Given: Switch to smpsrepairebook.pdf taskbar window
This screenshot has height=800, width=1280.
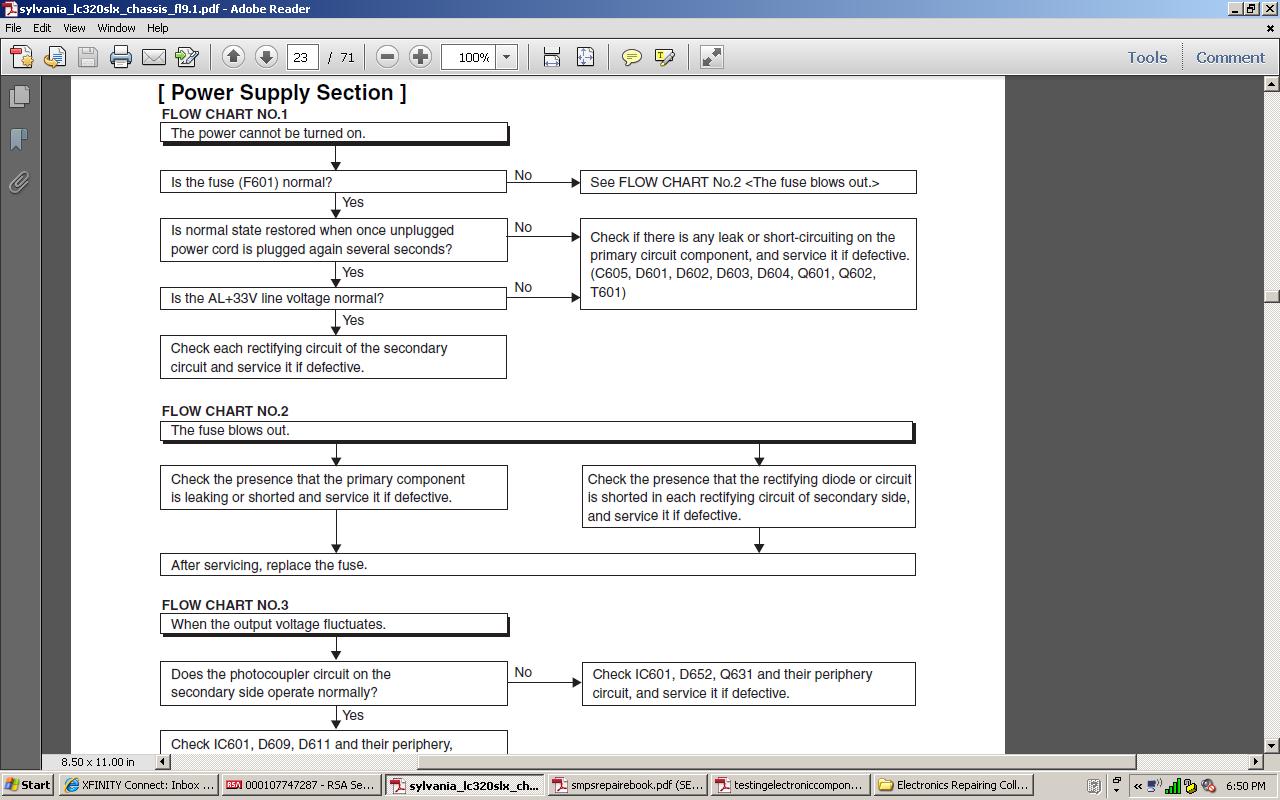Looking at the screenshot, I should [x=627, y=785].
